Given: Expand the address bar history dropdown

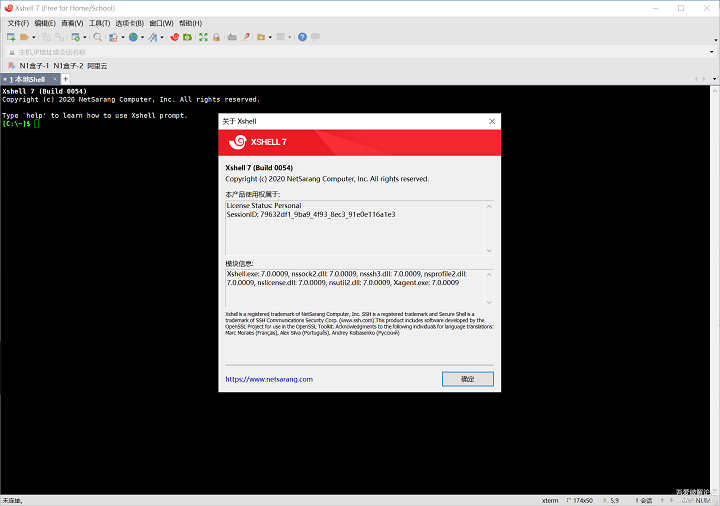Looking at the screenshot, I should tap(712, 52).
